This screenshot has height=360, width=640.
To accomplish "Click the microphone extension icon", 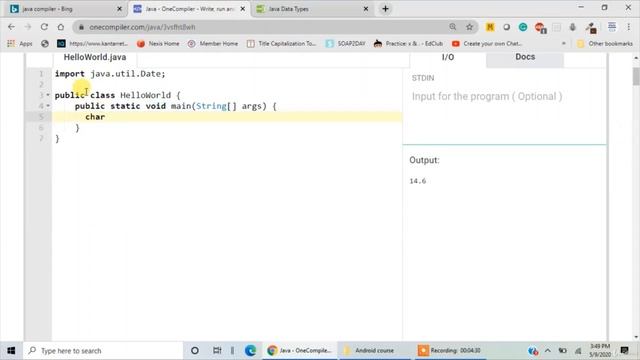I will tap(573, 27).
